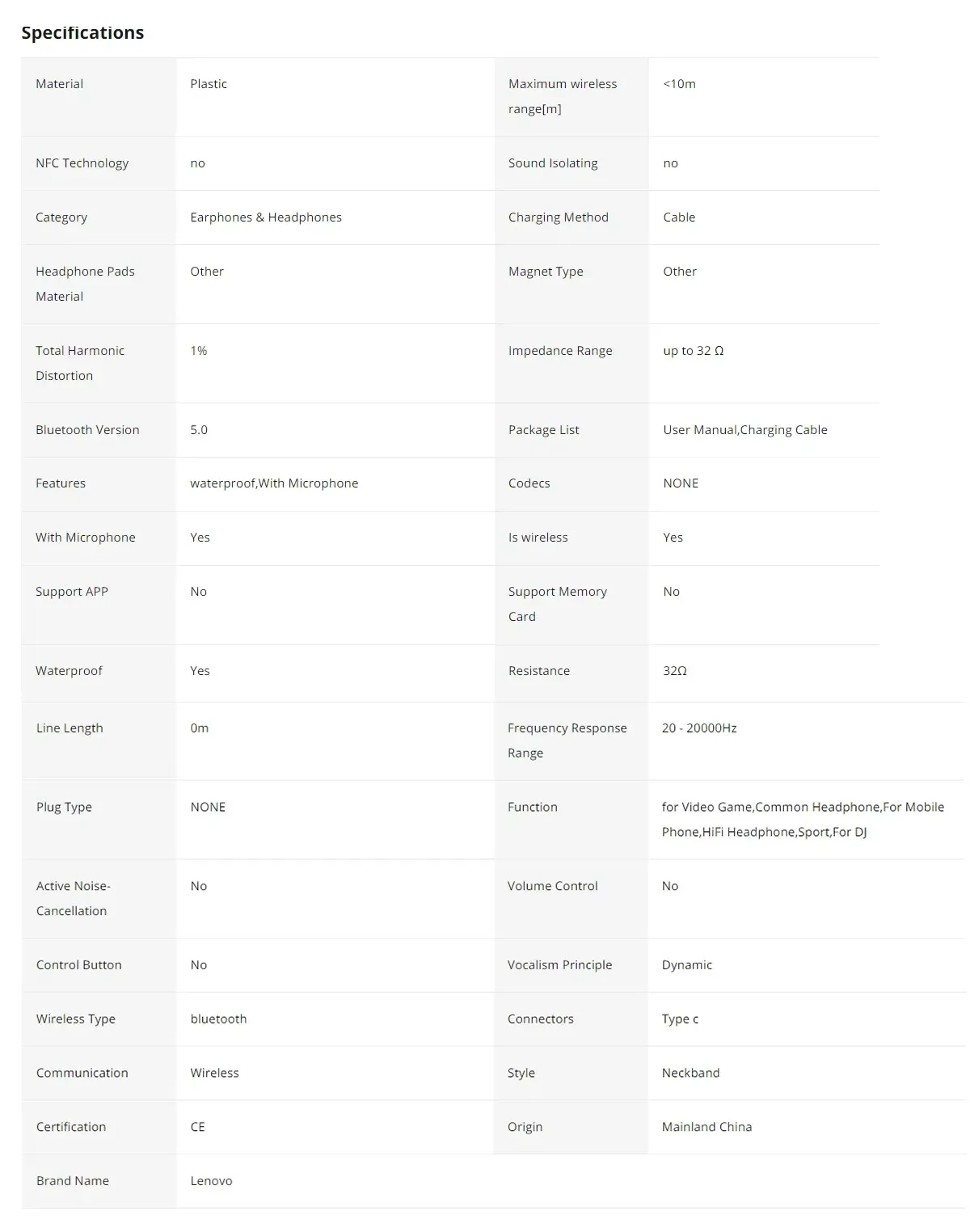Select the Codecs NONE value

pyautogui.click(x=681, y=483)
